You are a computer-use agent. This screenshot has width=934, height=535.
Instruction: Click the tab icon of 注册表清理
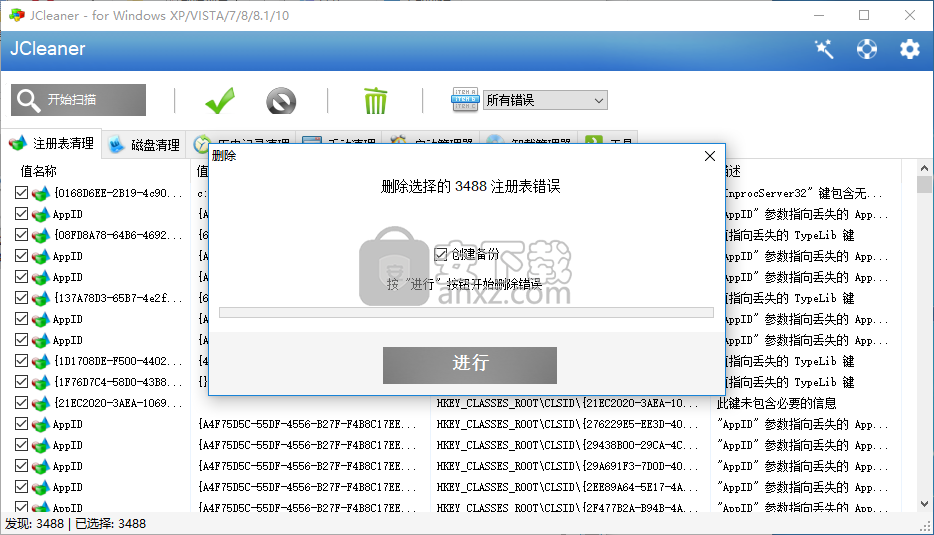[x=18, y=144]
